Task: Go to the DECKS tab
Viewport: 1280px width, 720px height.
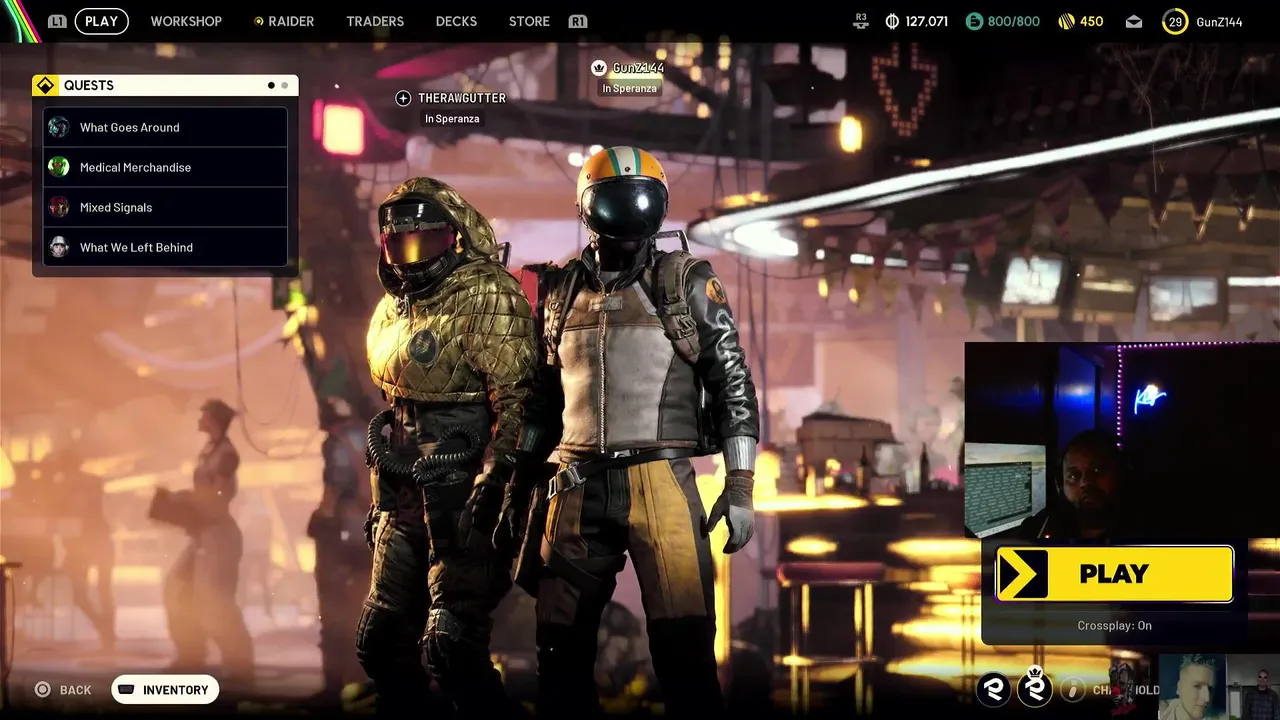Action: click(456, 21)
